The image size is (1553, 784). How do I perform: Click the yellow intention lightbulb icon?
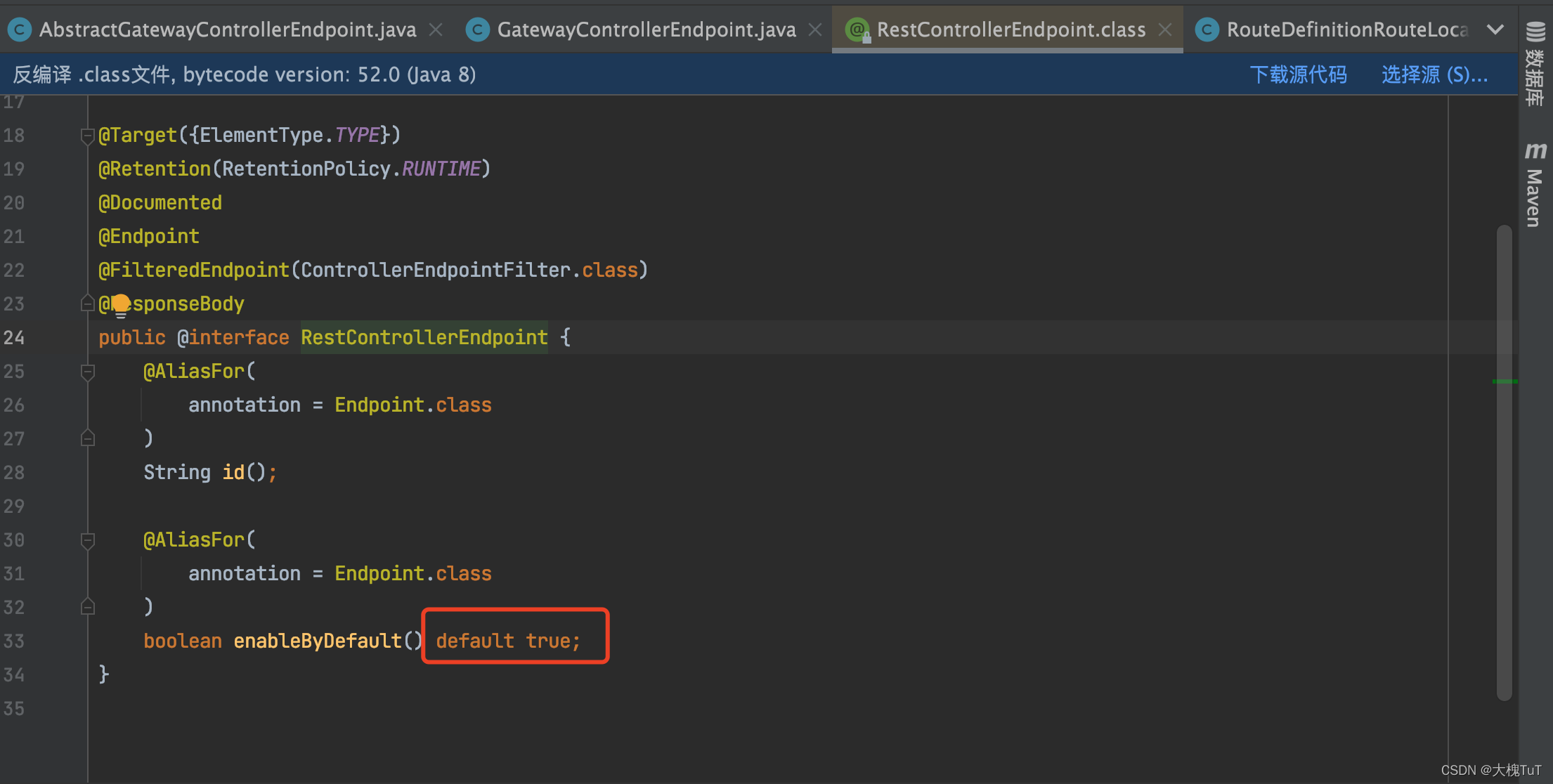click(x=121, y=304)
